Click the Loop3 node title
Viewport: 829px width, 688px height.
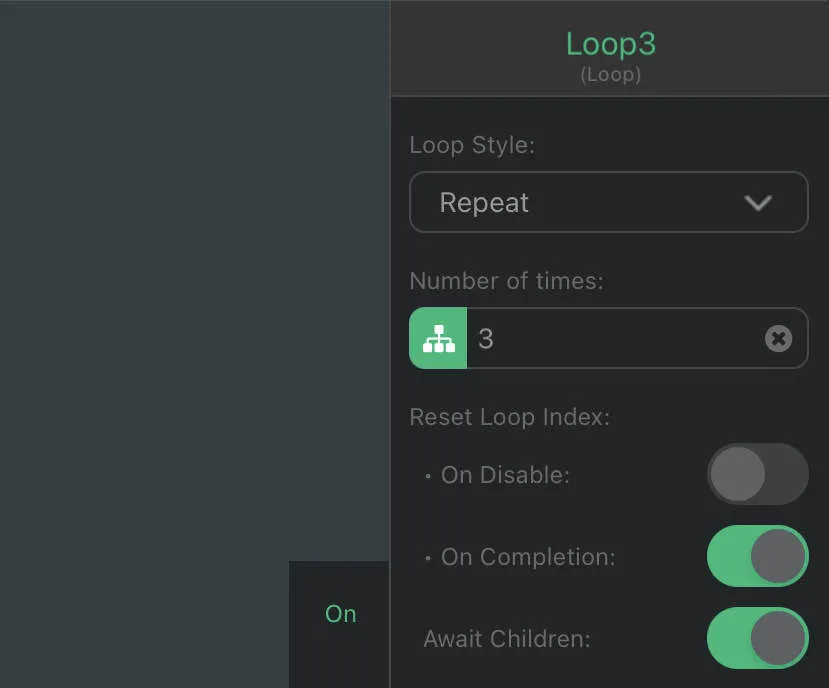point(610,44)
